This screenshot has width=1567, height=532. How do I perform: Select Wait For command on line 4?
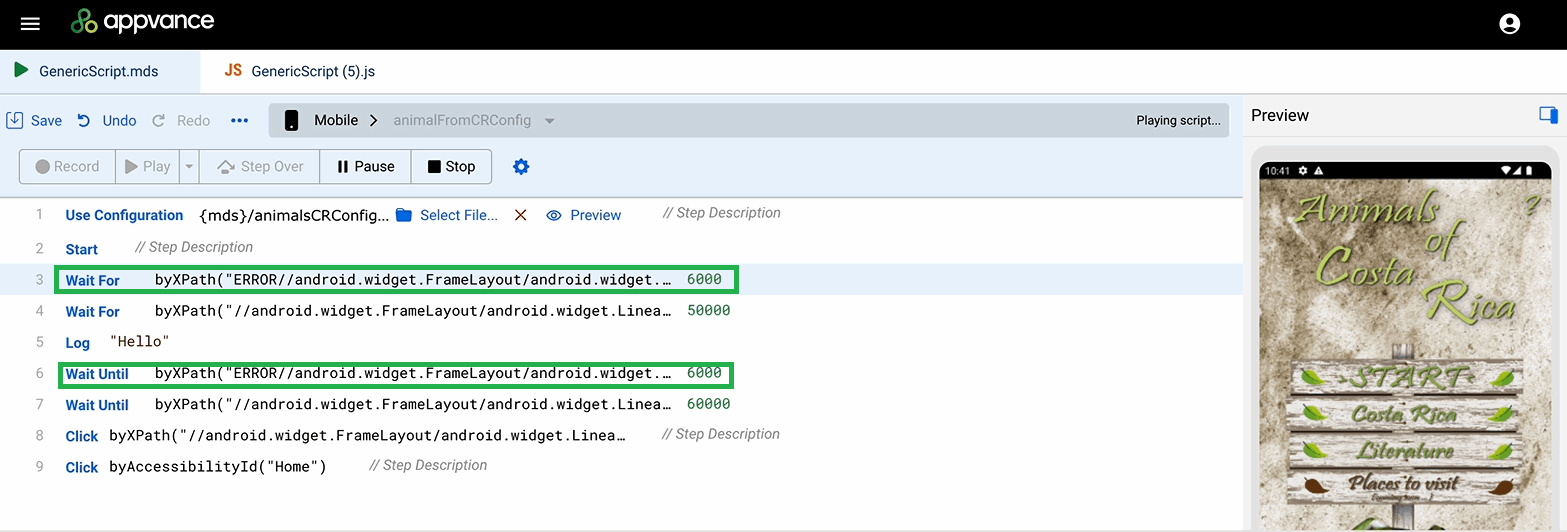tap(92, 311)
